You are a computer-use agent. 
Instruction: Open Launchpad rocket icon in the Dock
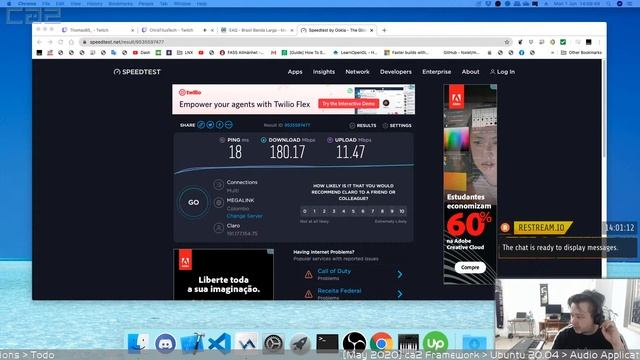pos(300,343)
